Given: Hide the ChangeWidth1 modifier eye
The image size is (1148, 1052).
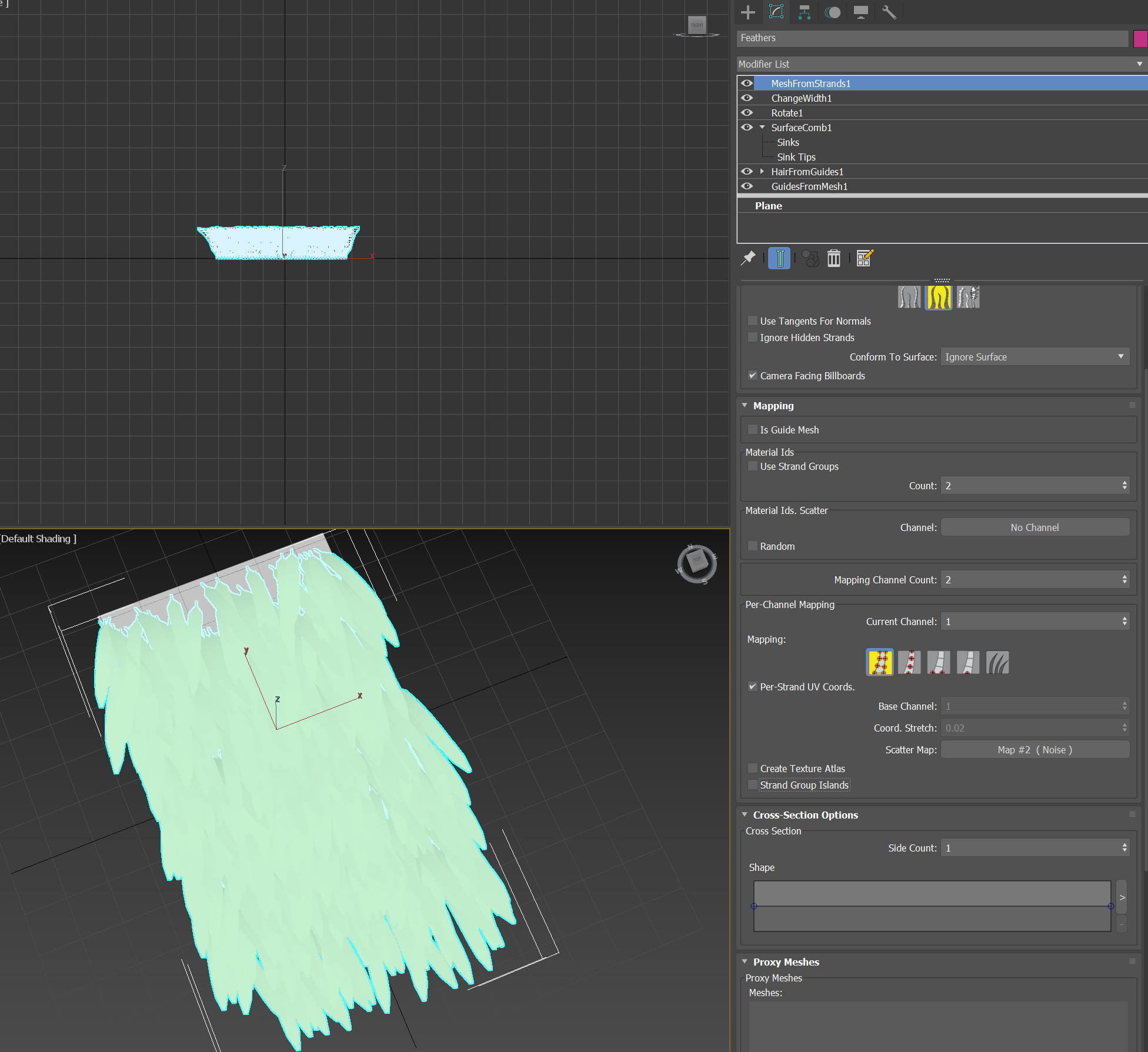Looking at the screenshot, I should 747,98.
